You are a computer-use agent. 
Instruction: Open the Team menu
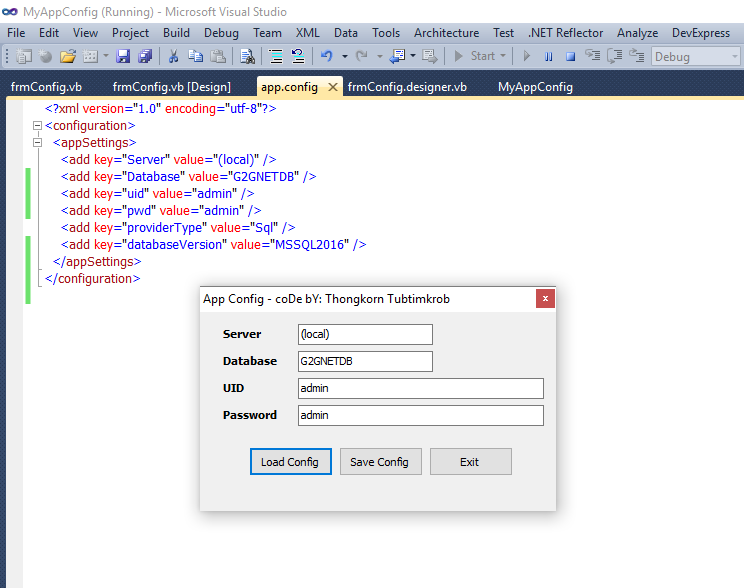(x=267, y=33)
